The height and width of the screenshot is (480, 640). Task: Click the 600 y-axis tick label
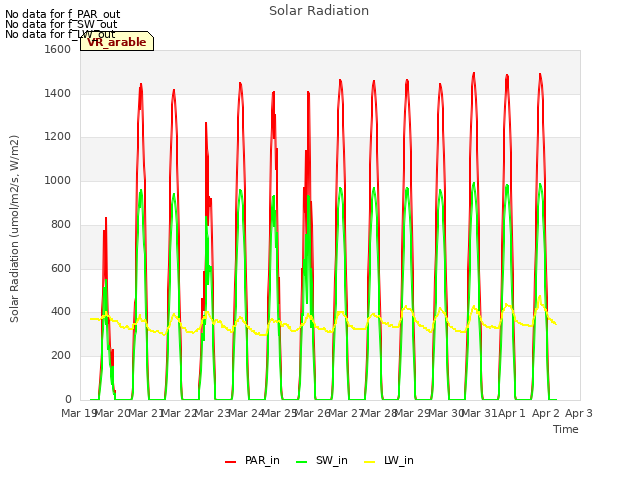pos(61,268)
